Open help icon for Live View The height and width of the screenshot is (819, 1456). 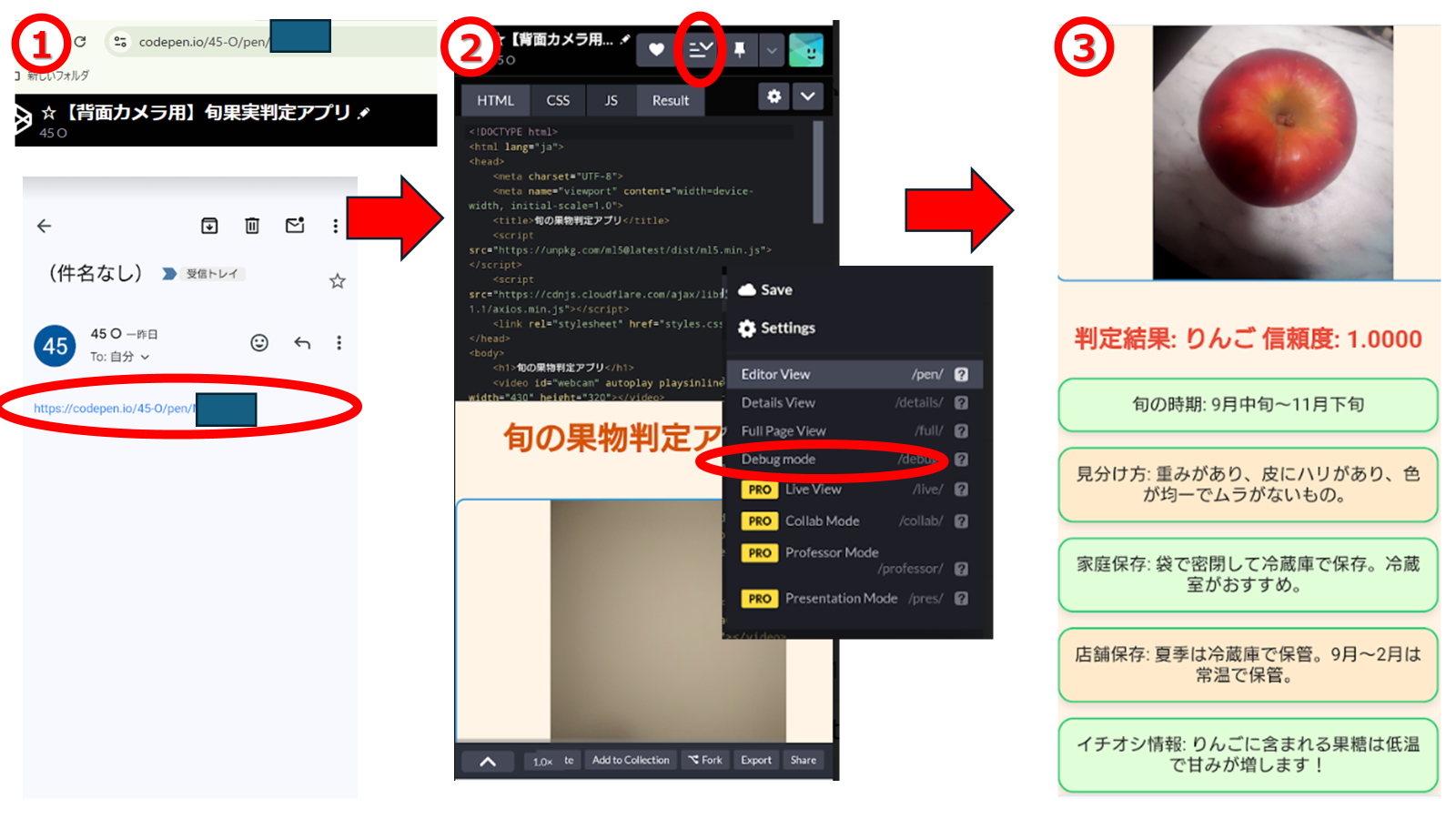(961, 490)
